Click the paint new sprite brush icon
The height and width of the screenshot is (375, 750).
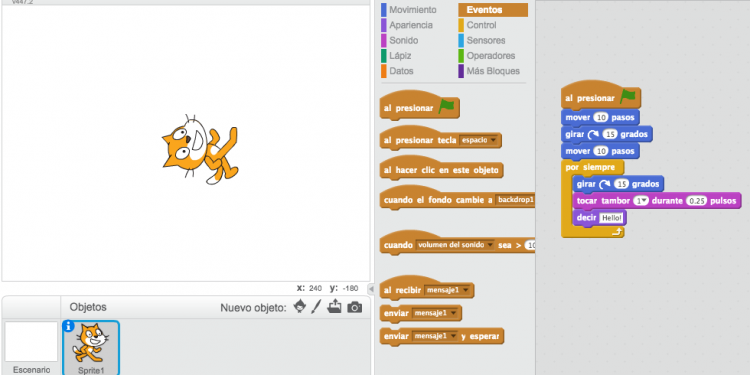pyautogui.click(x=316, y=307)
